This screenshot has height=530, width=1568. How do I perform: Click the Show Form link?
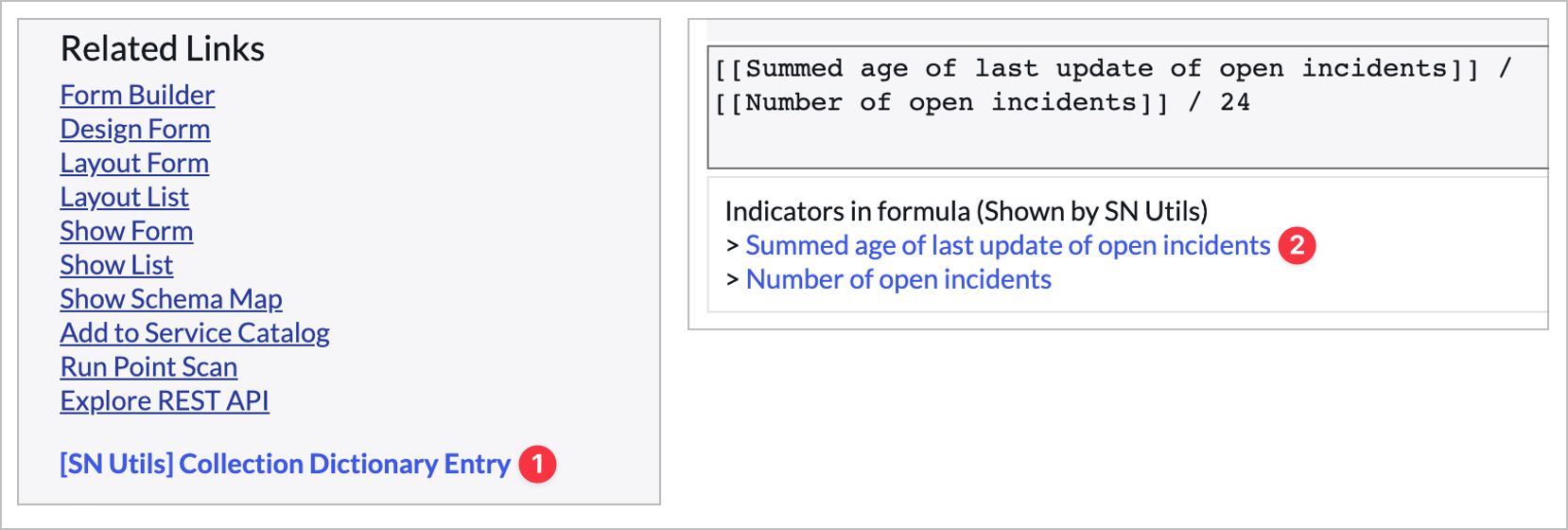click(x=126, y=232)
